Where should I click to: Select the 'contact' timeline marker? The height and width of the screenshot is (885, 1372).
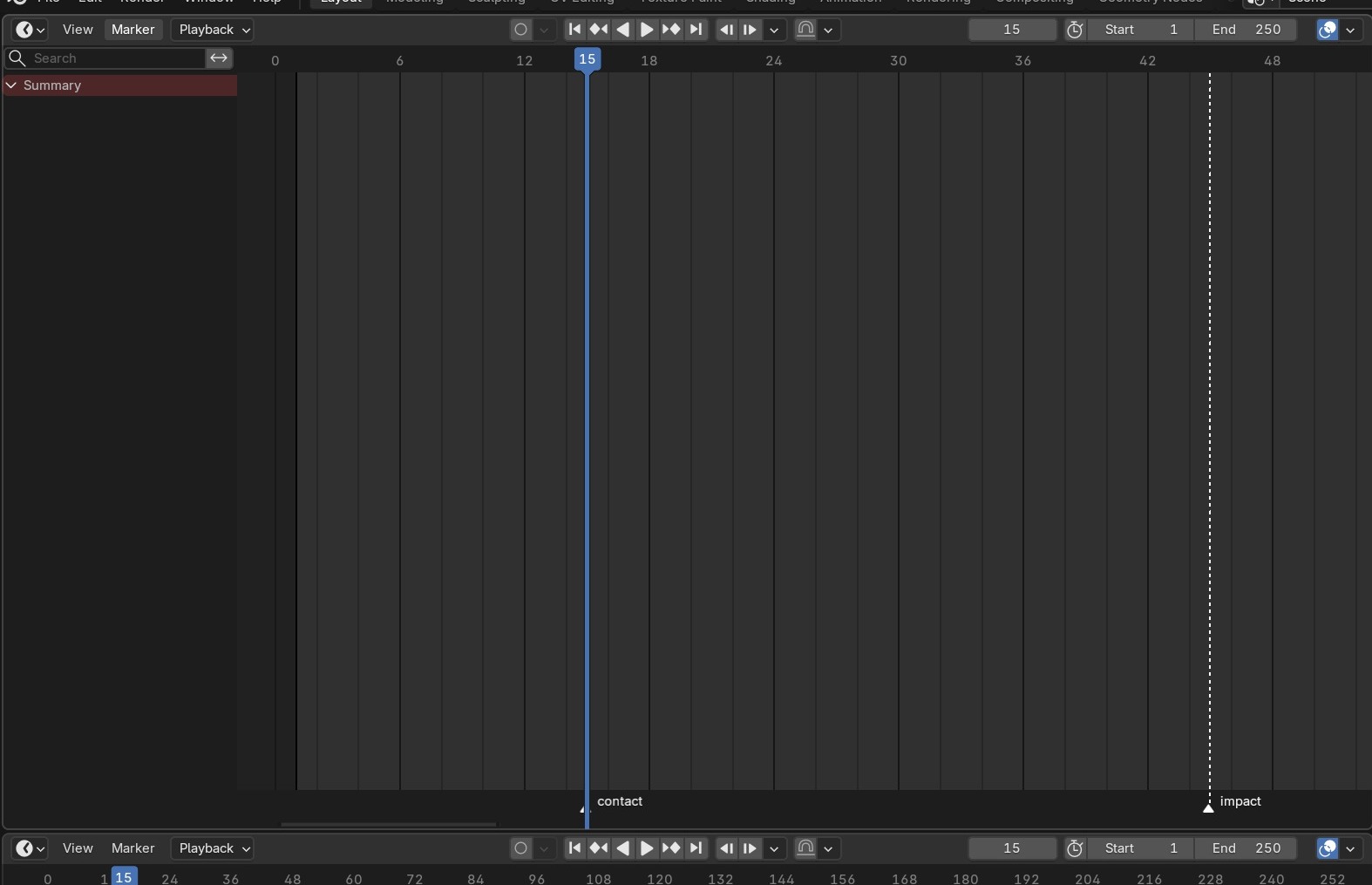583,809
